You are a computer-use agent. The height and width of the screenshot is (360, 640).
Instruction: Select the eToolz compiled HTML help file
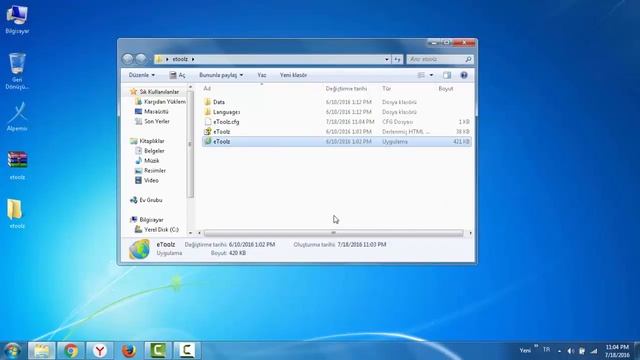[336, 131]
